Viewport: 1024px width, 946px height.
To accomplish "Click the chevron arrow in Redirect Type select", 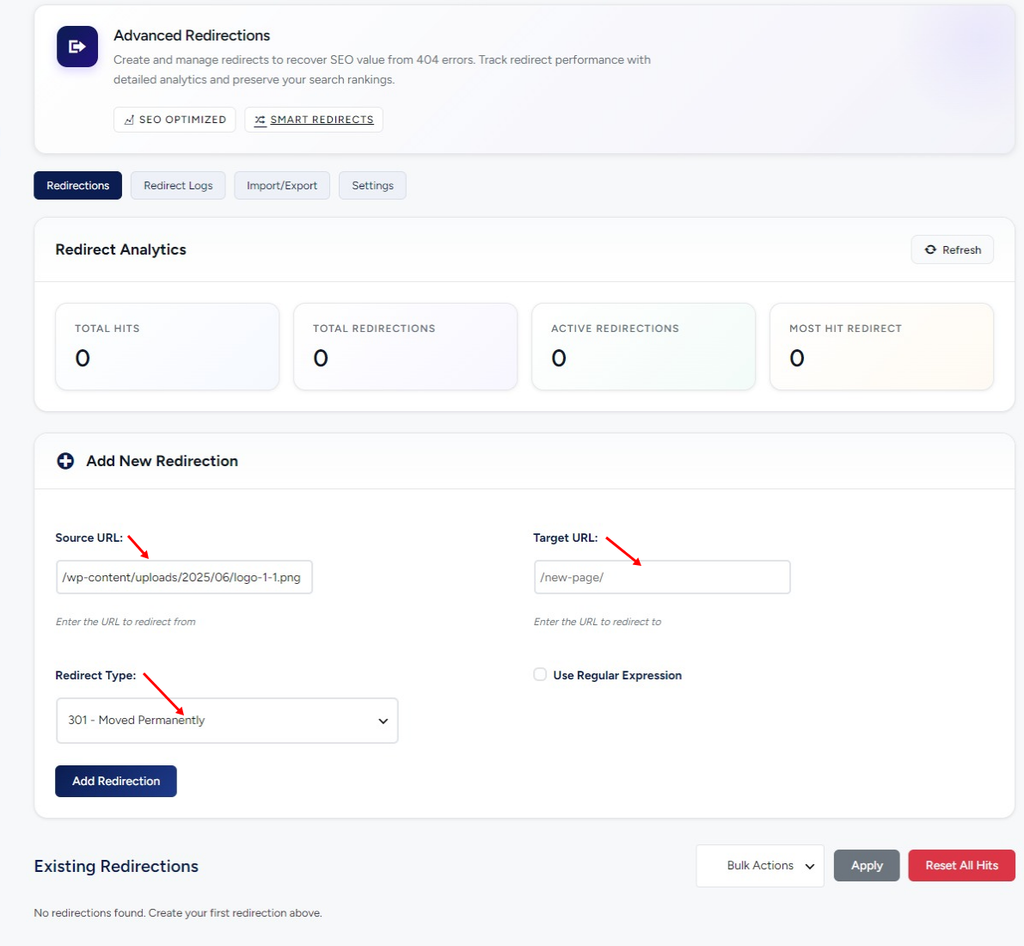I will click(383, 721).
